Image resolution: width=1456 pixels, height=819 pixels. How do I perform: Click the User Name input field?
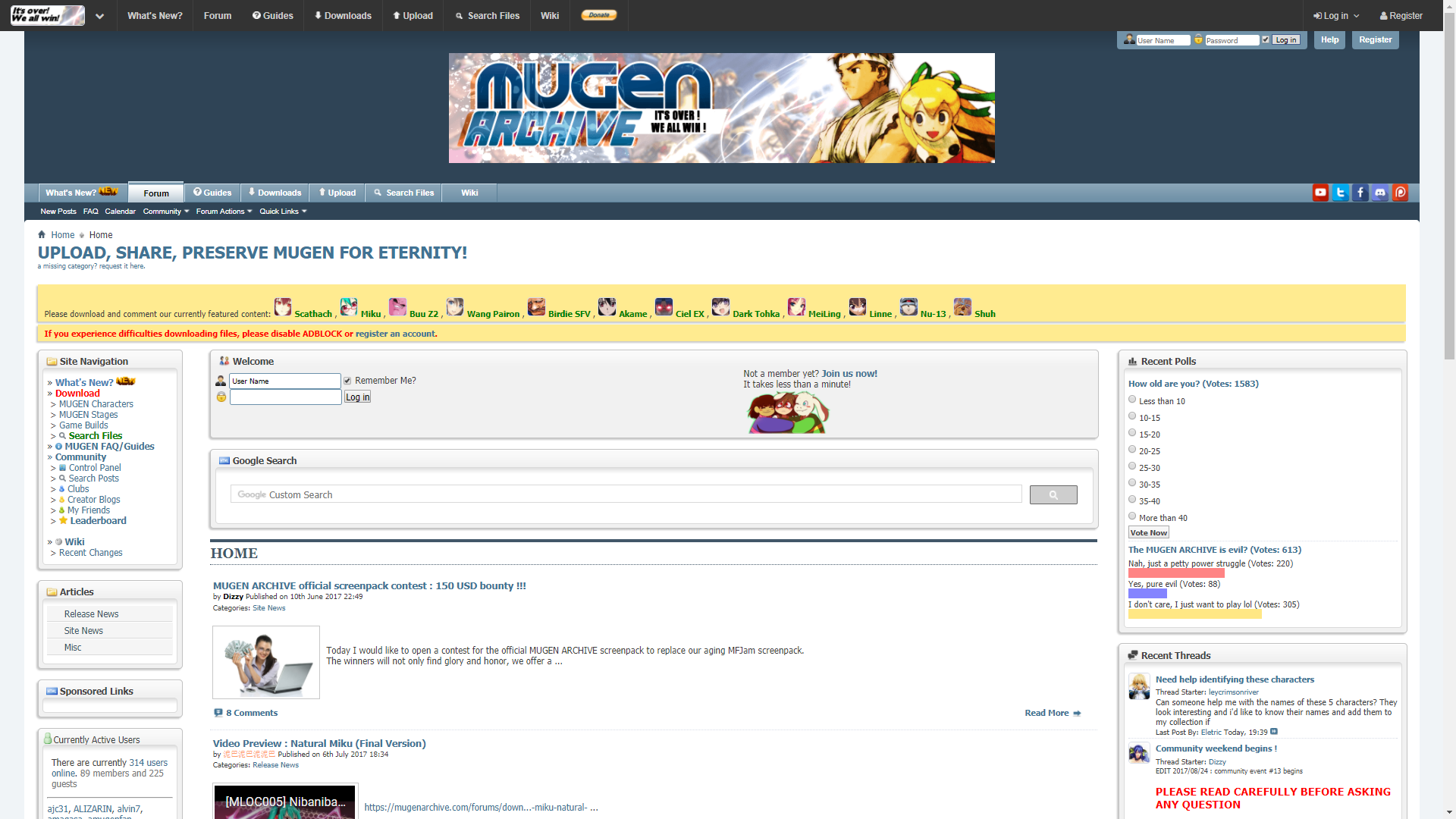coord(284,381)
